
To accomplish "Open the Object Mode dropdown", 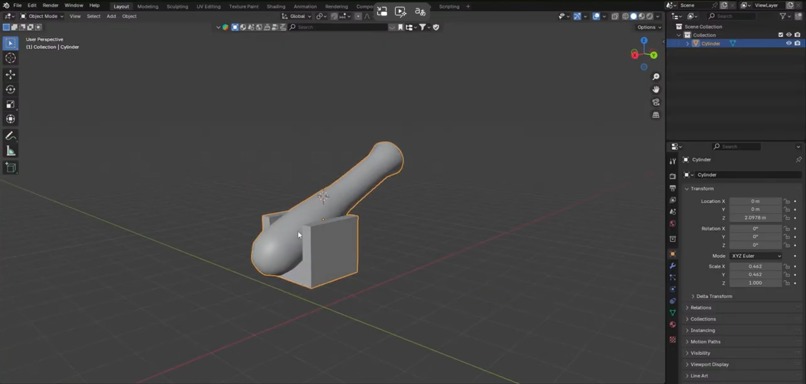I will coord(42,16).
